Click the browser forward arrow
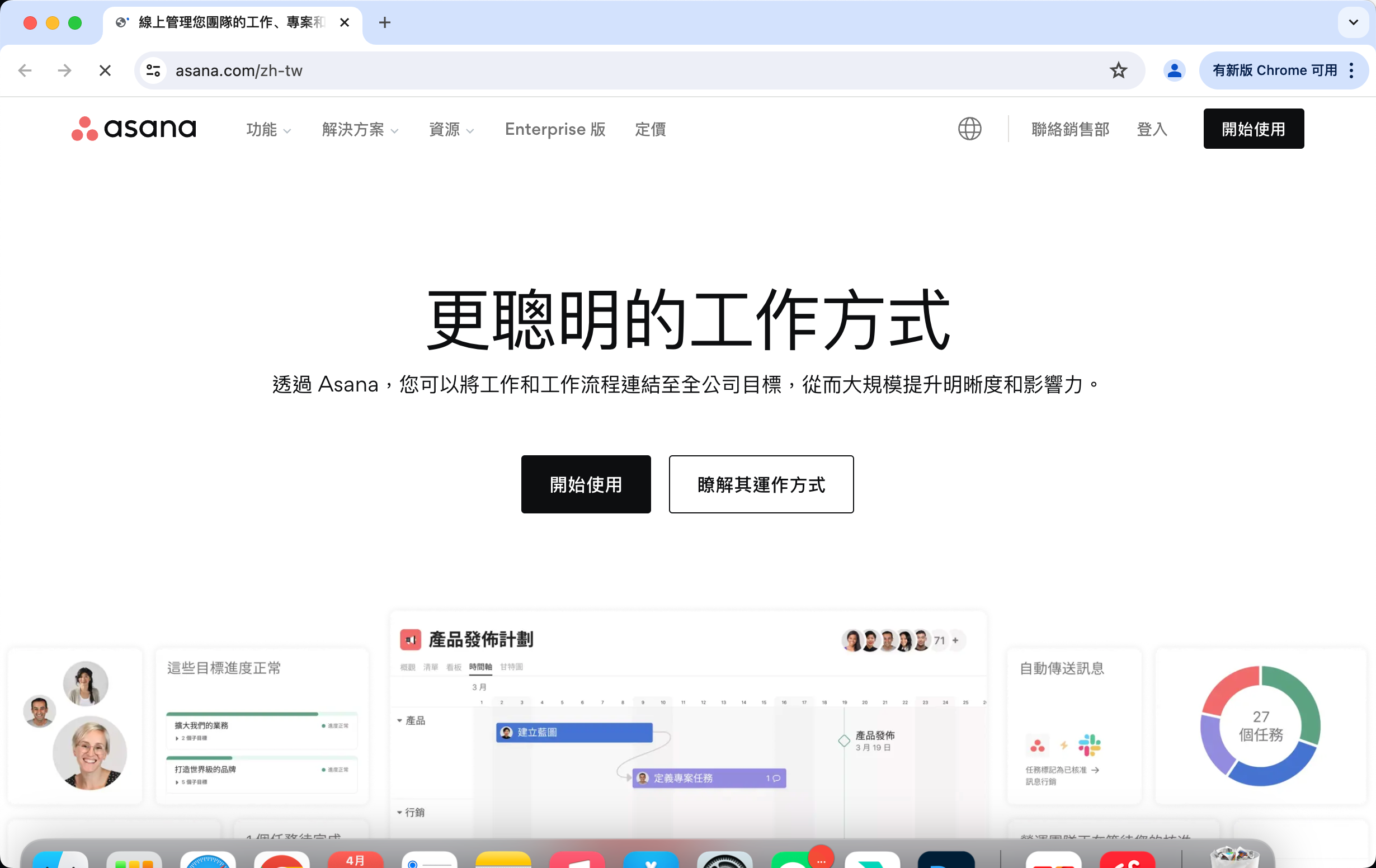Screen dimensions: 1376x868 click(x=64, y=70)
